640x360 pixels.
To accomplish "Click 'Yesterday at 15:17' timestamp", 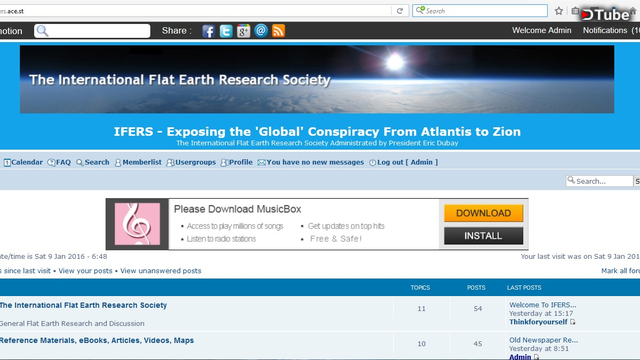I will [541, 313].
